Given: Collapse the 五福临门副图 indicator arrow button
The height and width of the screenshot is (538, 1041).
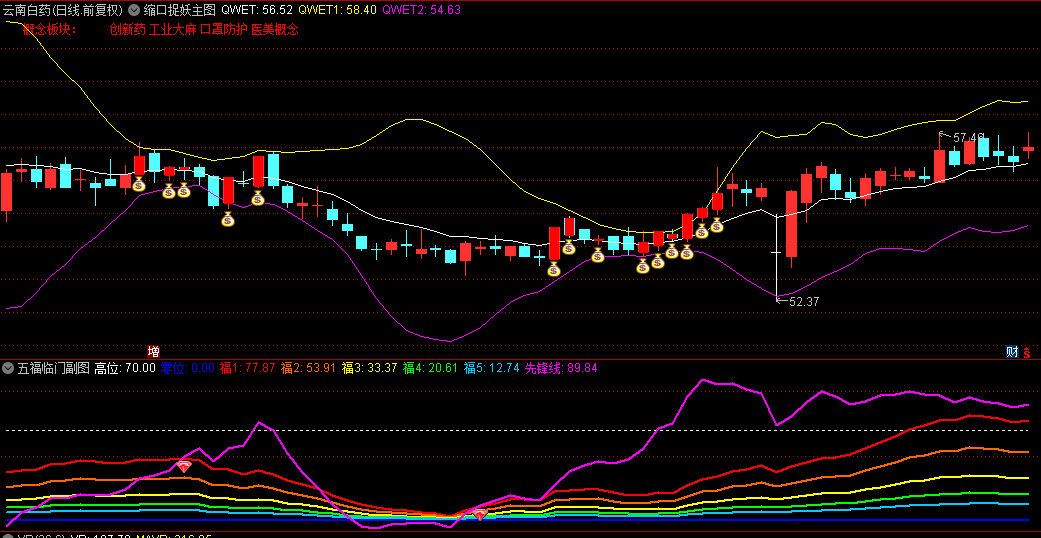Looking at the screenshot, I should click(8, 367).
